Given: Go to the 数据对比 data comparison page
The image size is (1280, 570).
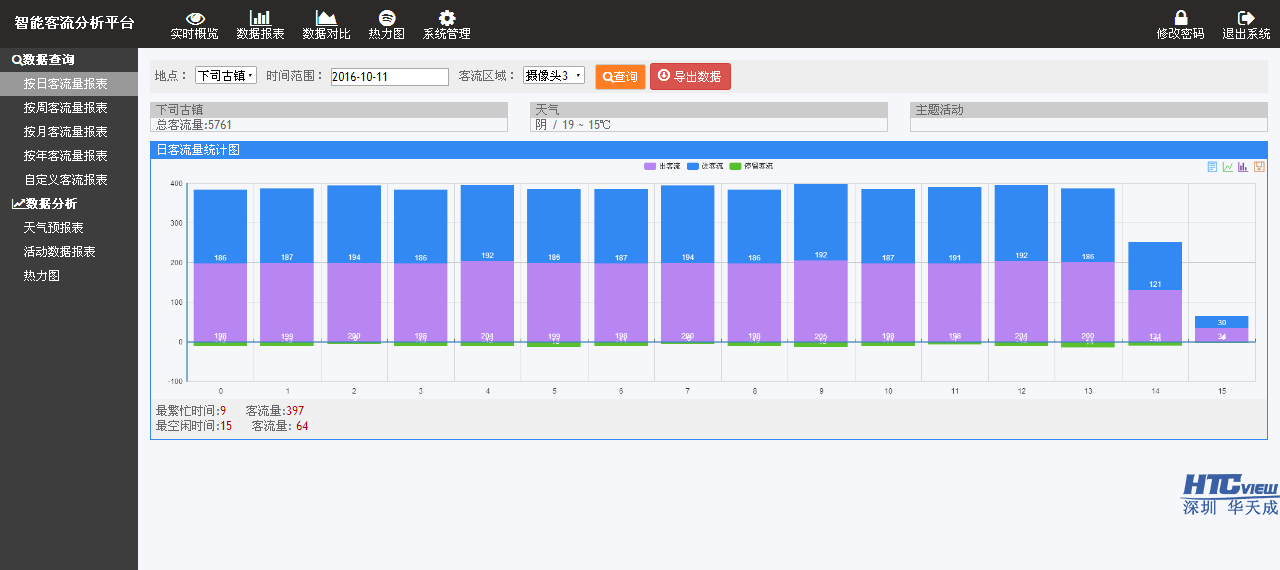Looking at the screenshot, I should coord(326,24).
